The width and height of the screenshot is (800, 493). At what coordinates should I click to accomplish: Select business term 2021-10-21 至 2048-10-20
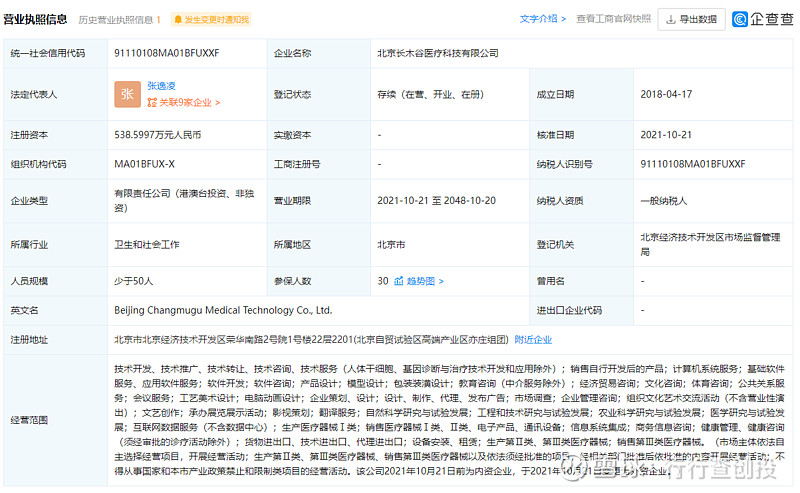click(437, 201)
